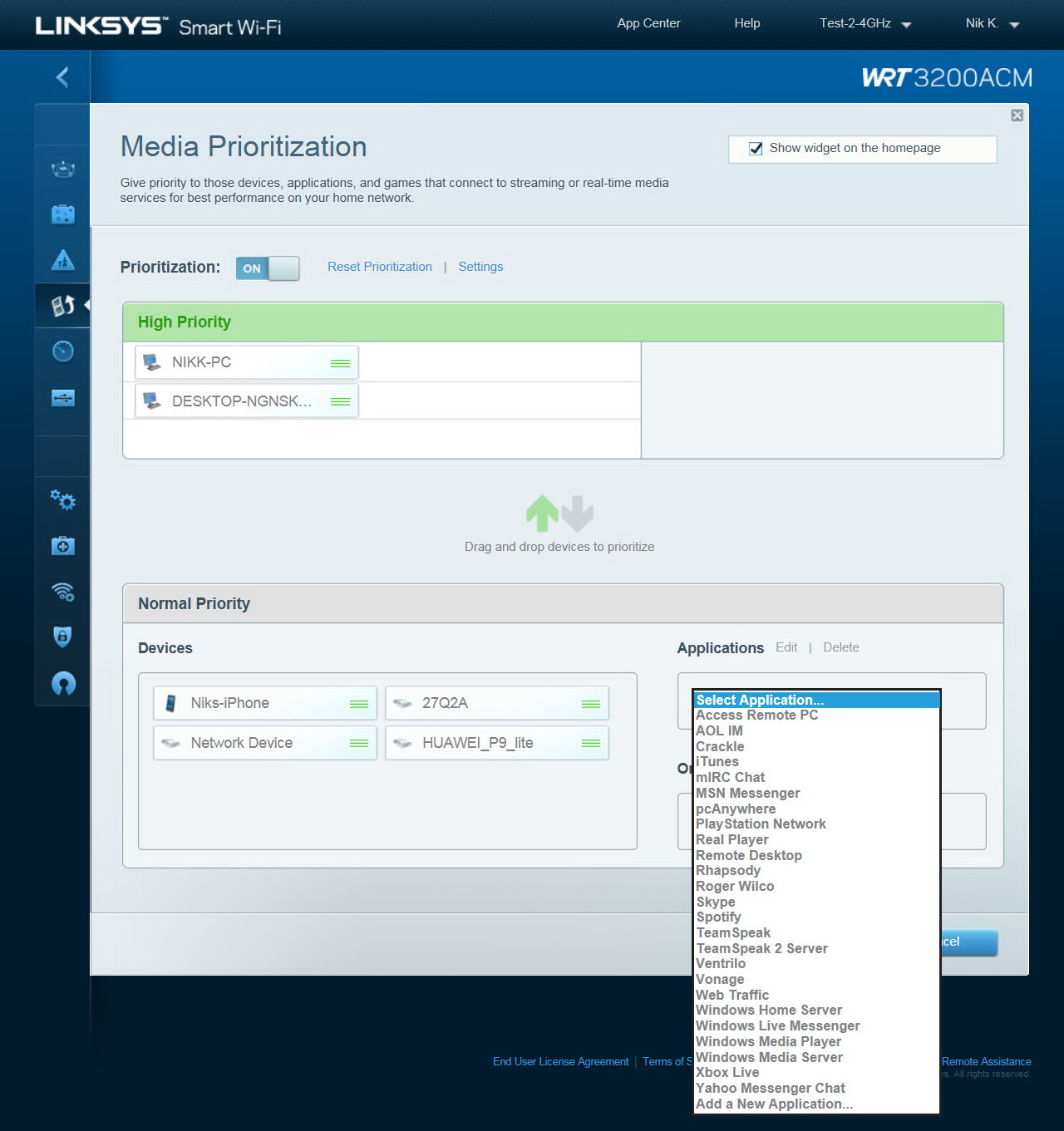Uncheck Show widget on the homepage
This screenshot has width=1064, height=1131.
756,149
